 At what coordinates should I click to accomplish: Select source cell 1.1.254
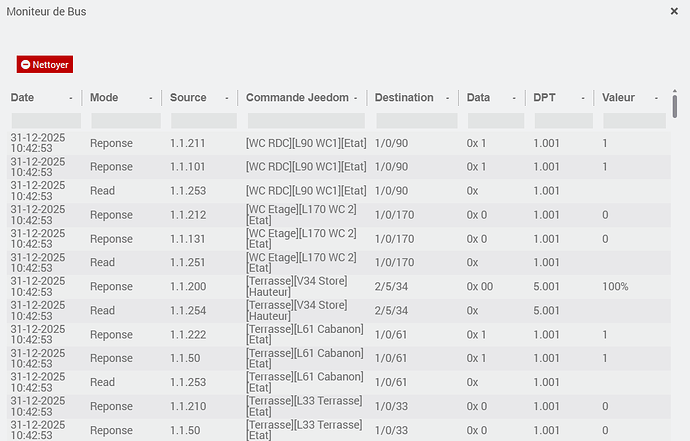click(188, 311)
